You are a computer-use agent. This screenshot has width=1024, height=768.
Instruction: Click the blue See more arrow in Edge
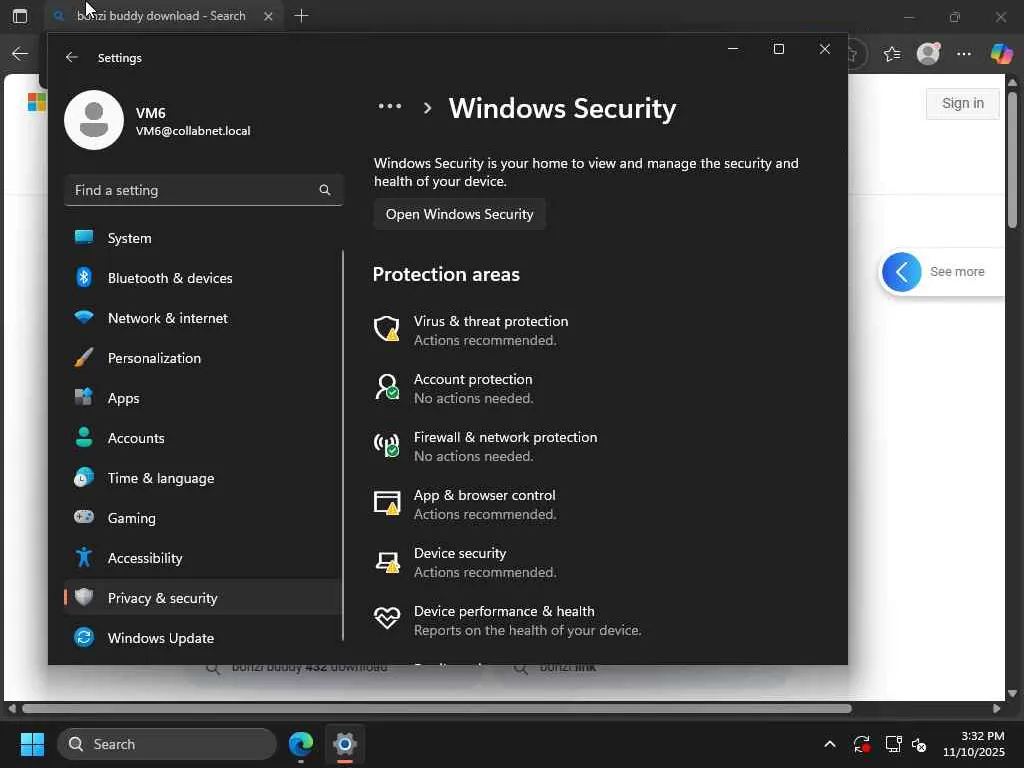tap(901, 272)
